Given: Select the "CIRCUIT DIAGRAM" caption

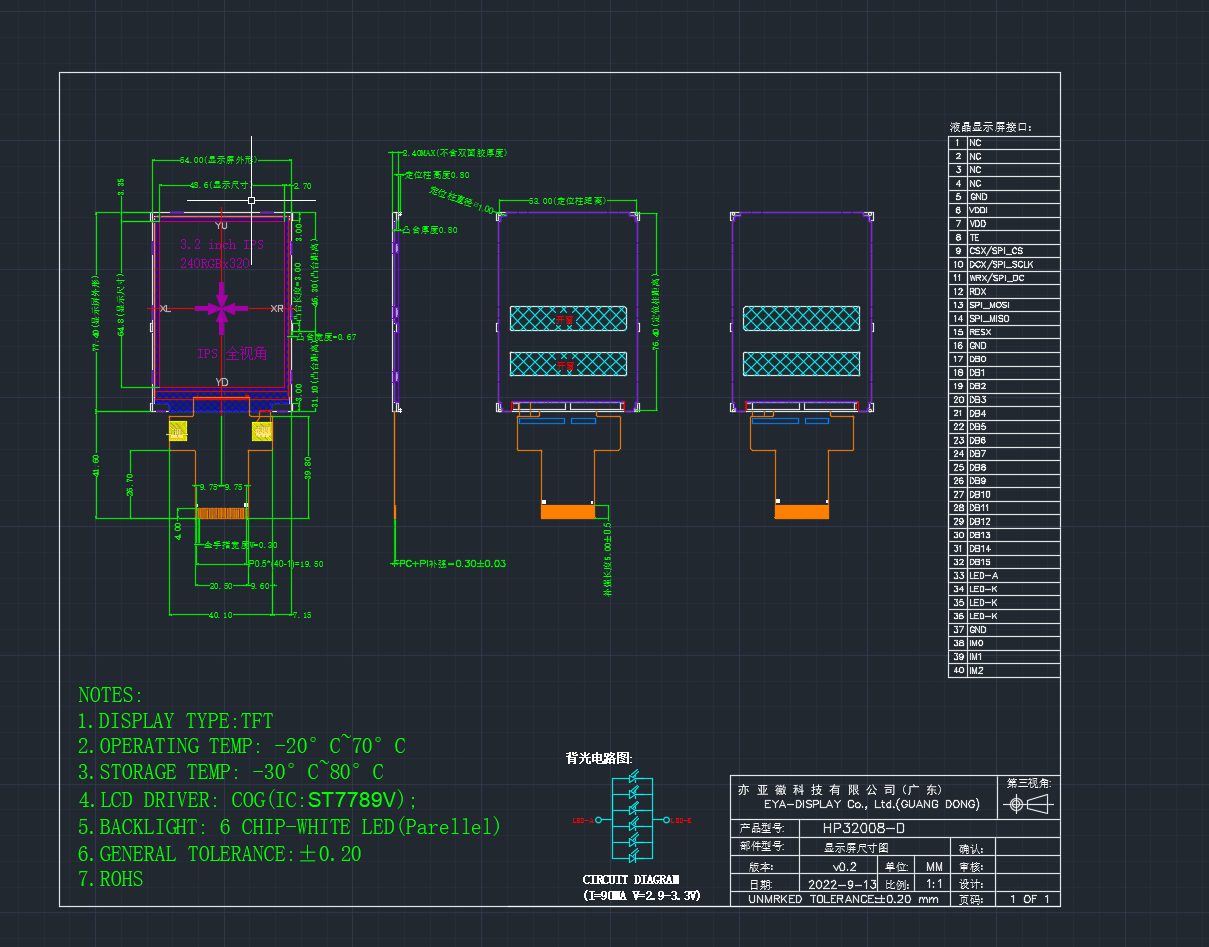Looking at the screenshot, I should (x=631, y=880).
